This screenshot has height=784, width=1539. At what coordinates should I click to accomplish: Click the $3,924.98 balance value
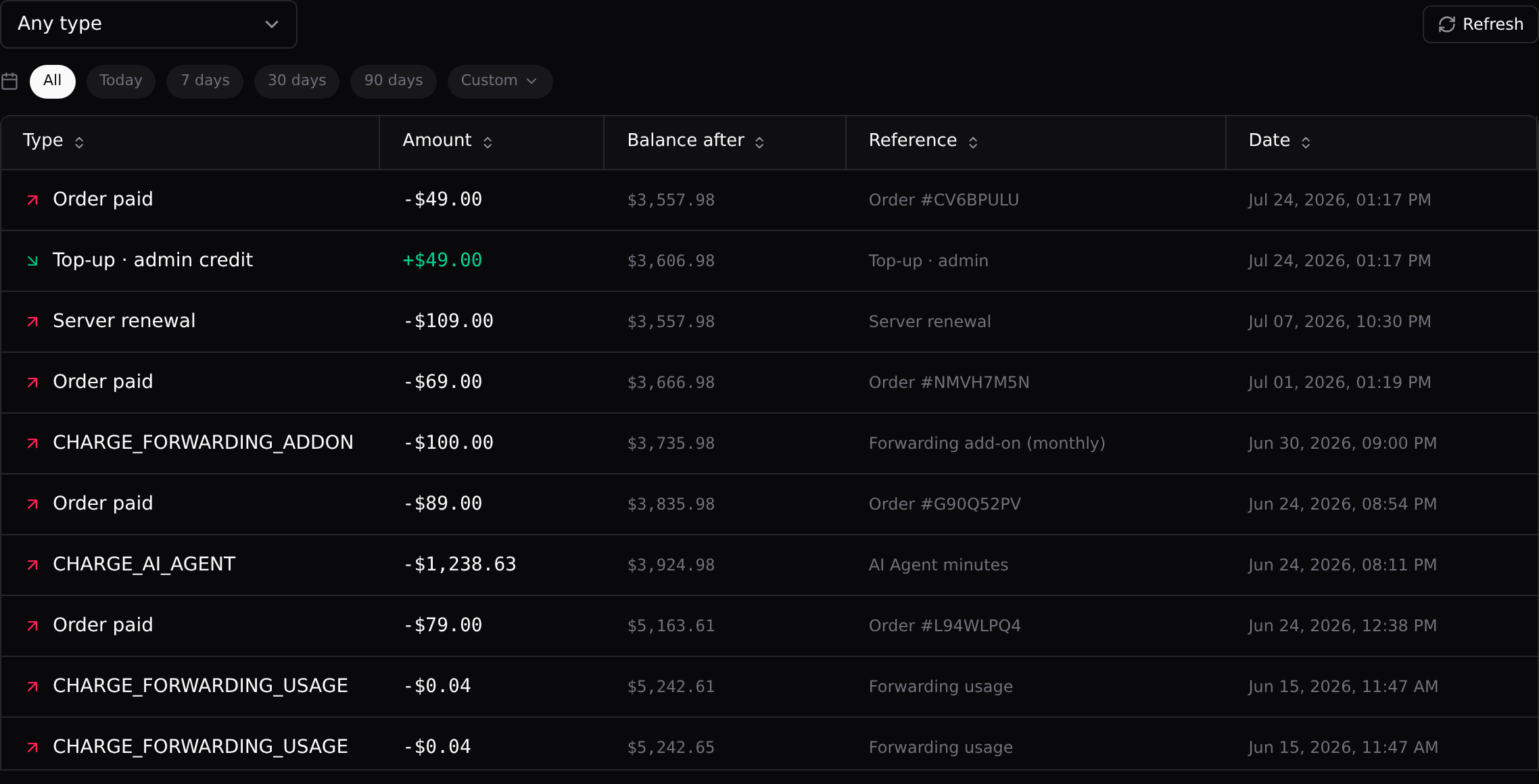click(x=671, y=565)
